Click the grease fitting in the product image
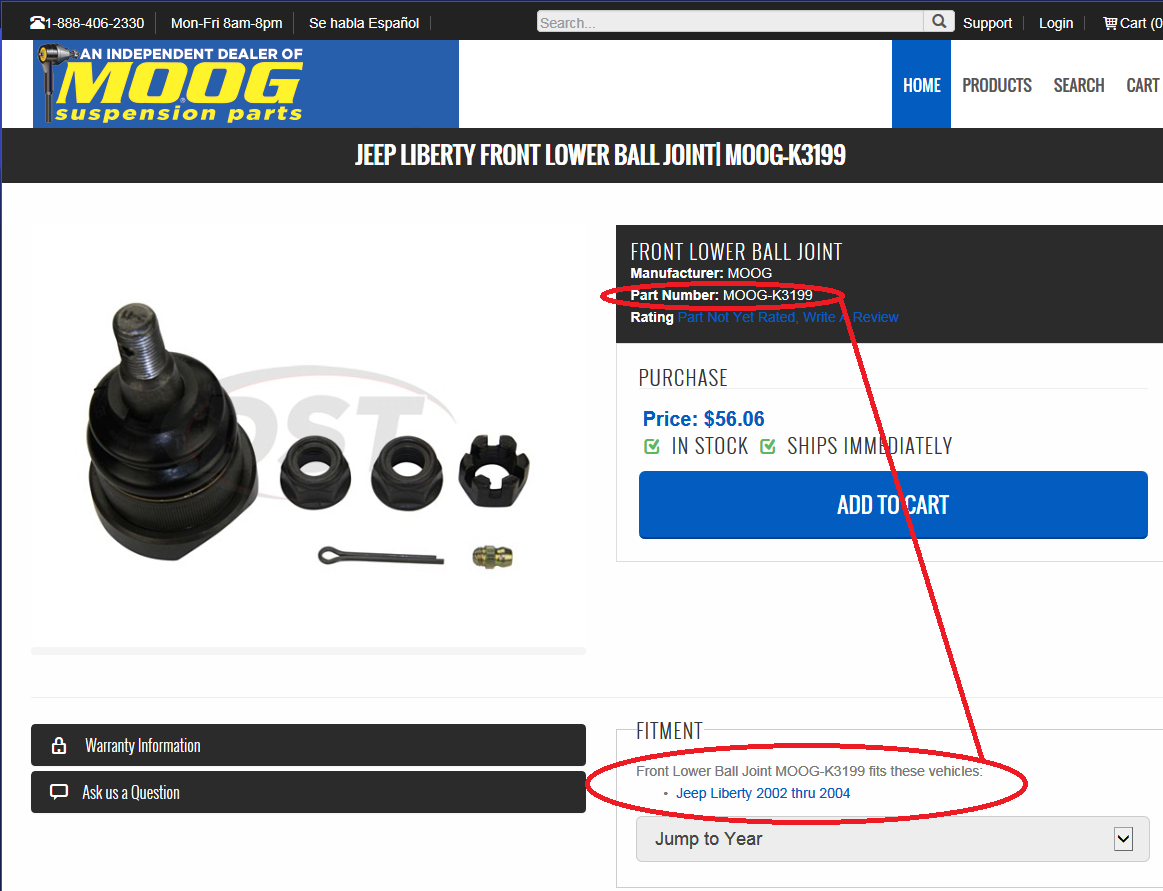1163x891 pixels. 492,556
